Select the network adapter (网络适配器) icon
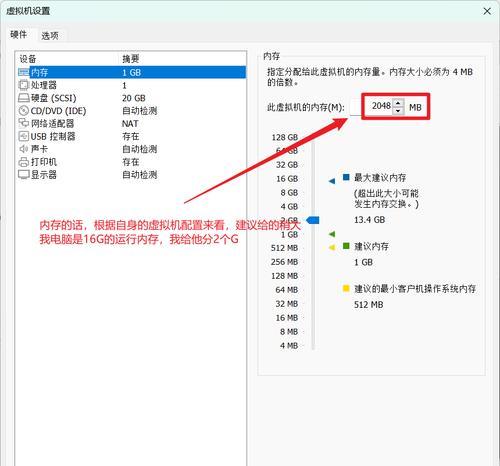 coord(24,123)
